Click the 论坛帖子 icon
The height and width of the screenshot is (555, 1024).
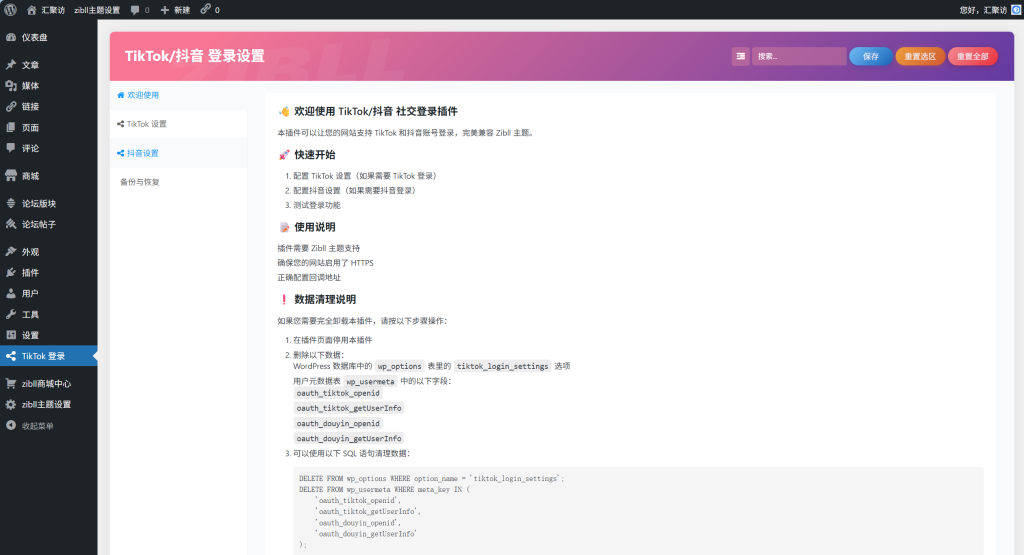tap(11, 224)
